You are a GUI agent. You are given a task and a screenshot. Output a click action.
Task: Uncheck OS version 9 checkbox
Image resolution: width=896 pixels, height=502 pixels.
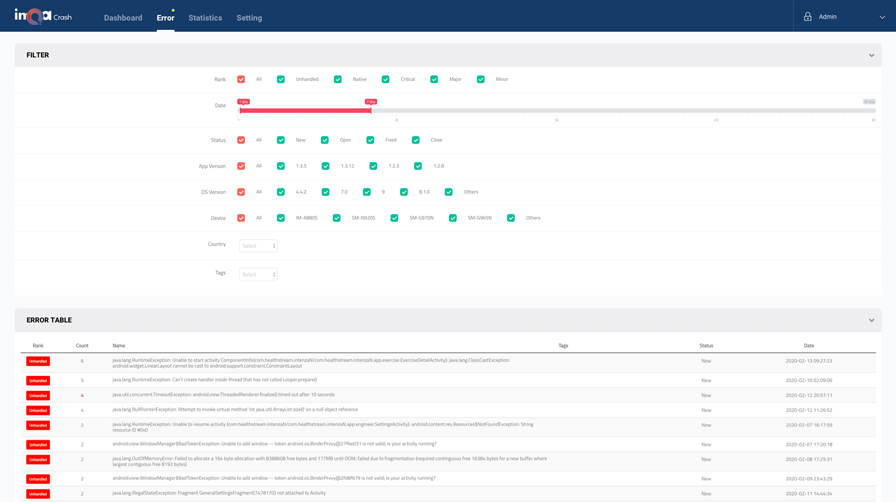click(x=367, y=192)
